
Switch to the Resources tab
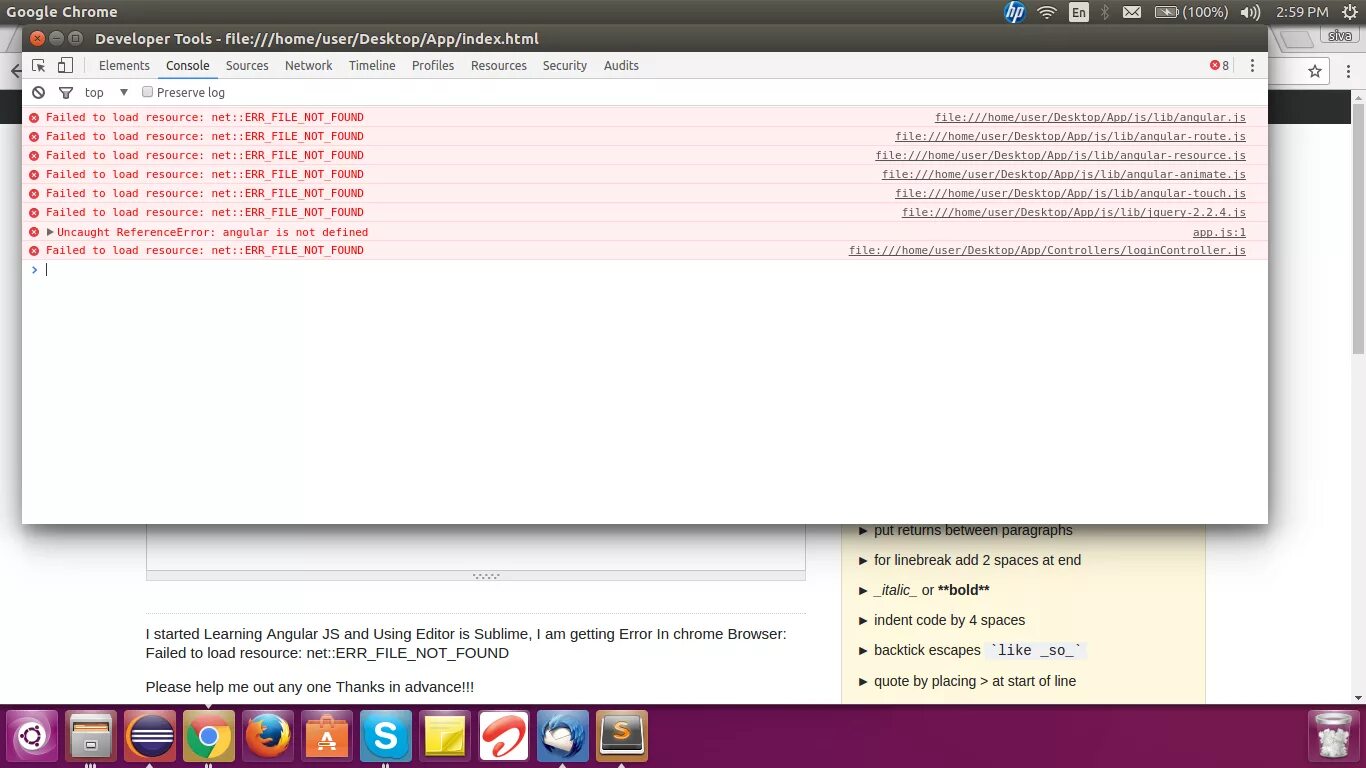click(499, 65)
